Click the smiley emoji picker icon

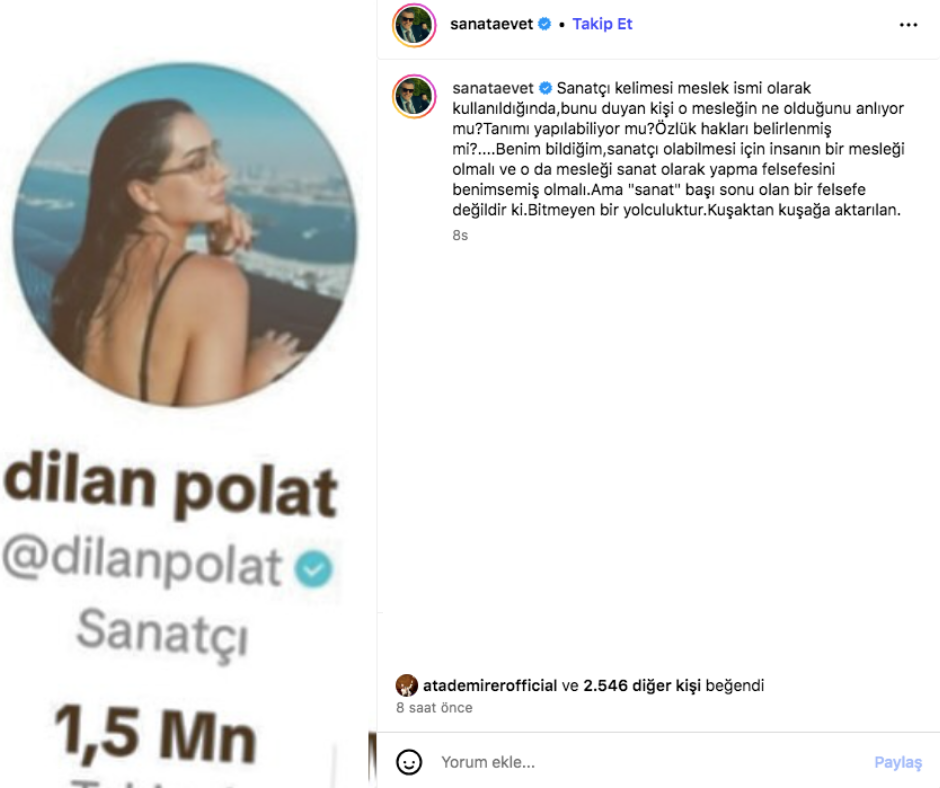pos(409,762)
